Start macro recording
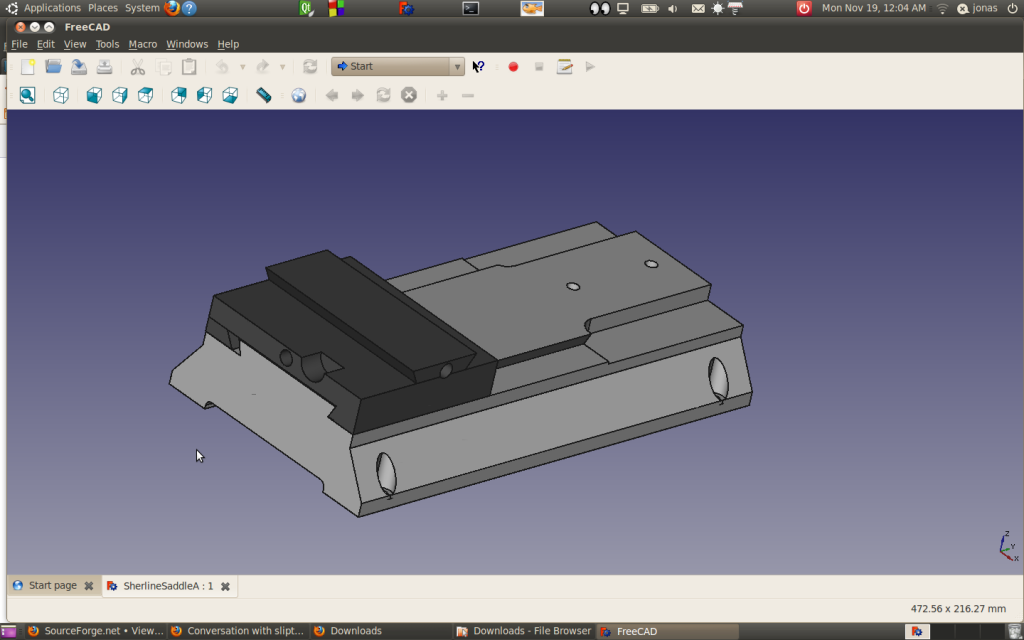 point(513,66)
